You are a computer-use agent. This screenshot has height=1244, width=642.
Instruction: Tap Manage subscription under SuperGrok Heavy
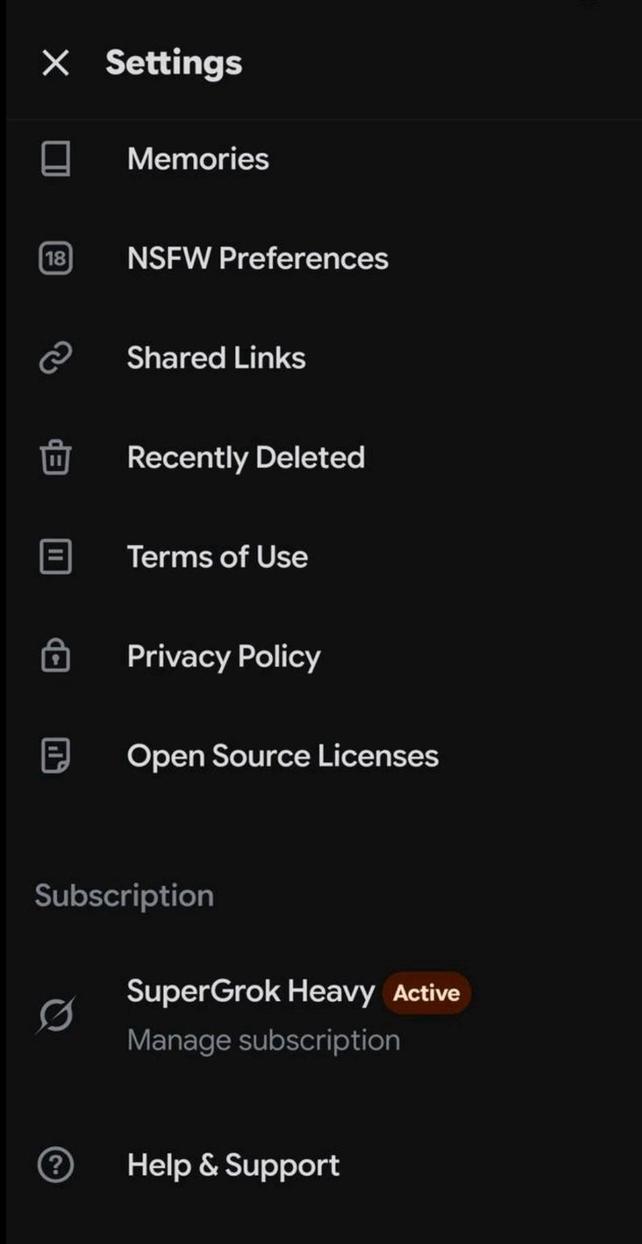(x=263, y=1040)
